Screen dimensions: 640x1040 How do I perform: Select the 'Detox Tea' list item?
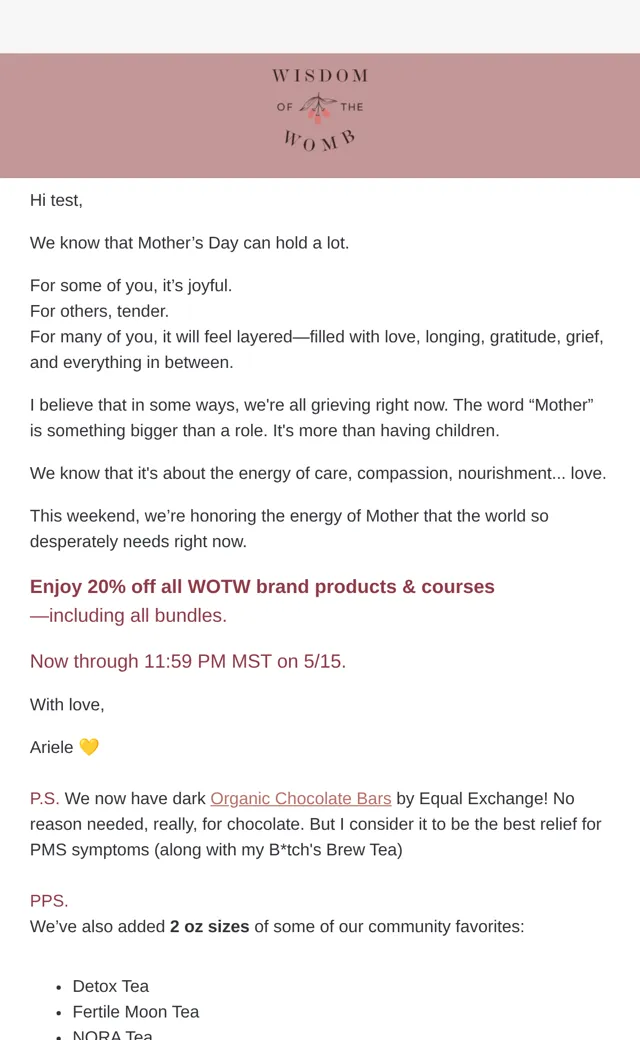(x=111, y=986)
